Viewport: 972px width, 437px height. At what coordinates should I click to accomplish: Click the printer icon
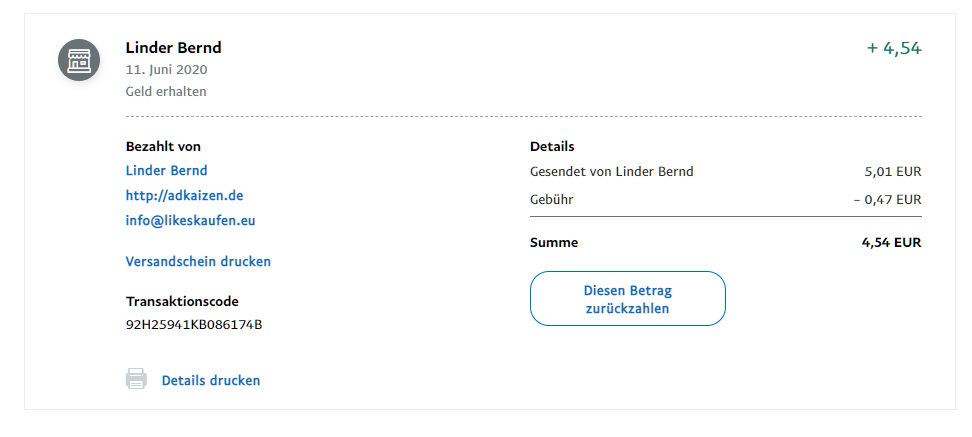pos(136,380)
